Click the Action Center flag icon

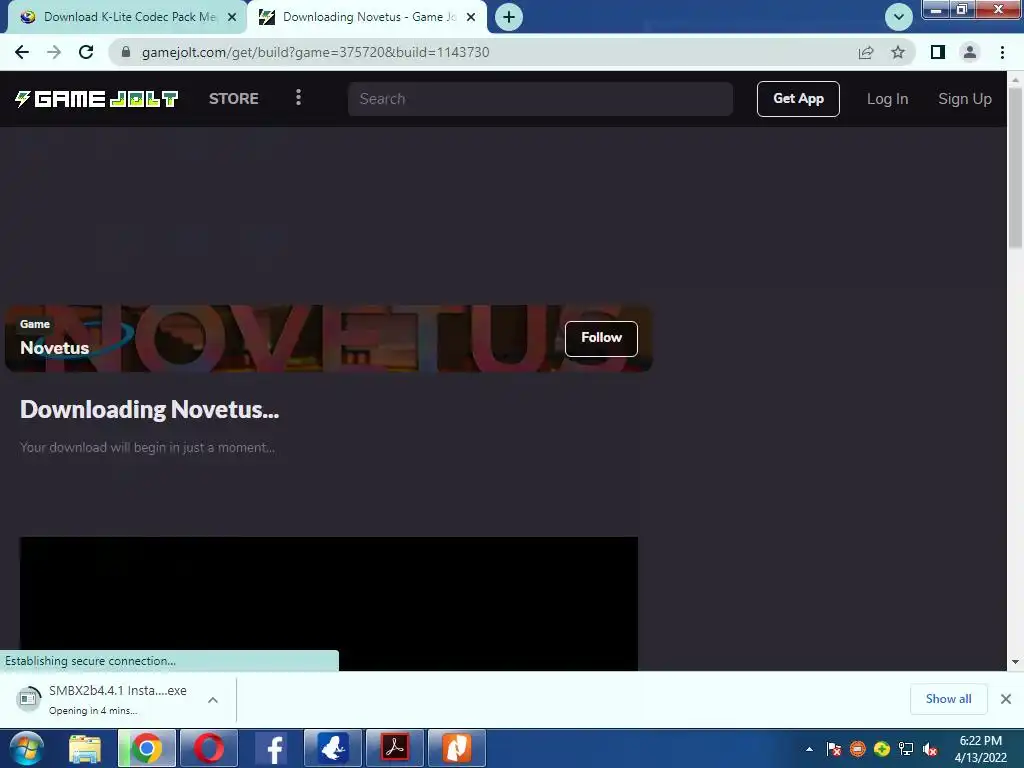(833, 749)
